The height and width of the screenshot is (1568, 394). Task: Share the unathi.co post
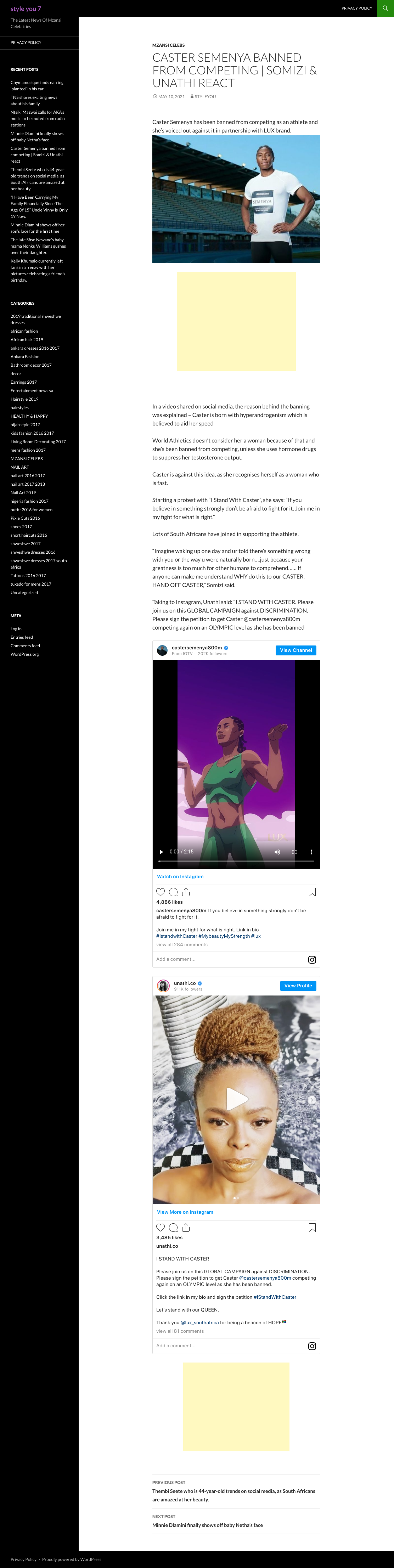[x=186, y=1227]
